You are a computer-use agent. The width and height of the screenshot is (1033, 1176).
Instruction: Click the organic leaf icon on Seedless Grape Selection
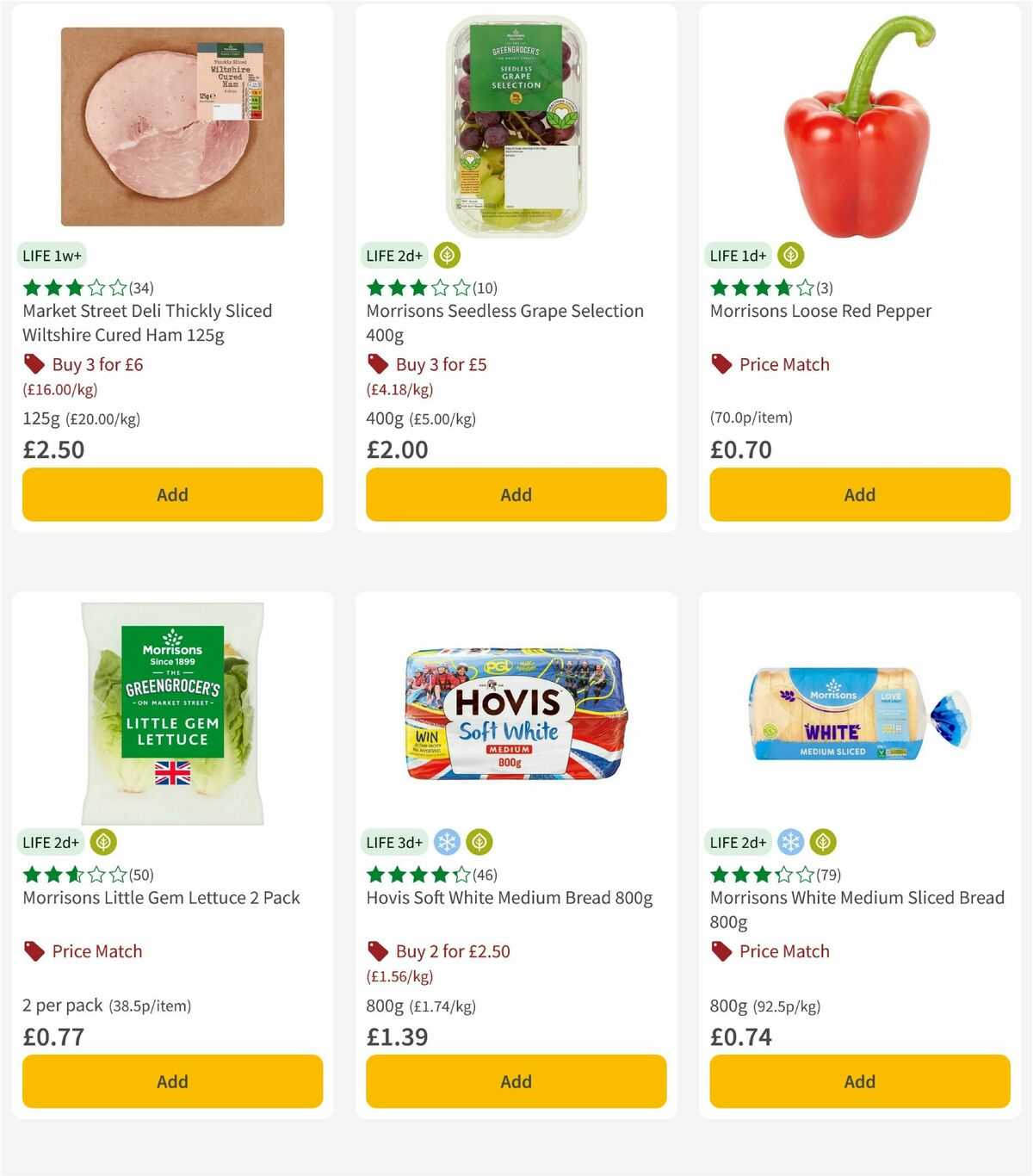(x=447, y=255)
